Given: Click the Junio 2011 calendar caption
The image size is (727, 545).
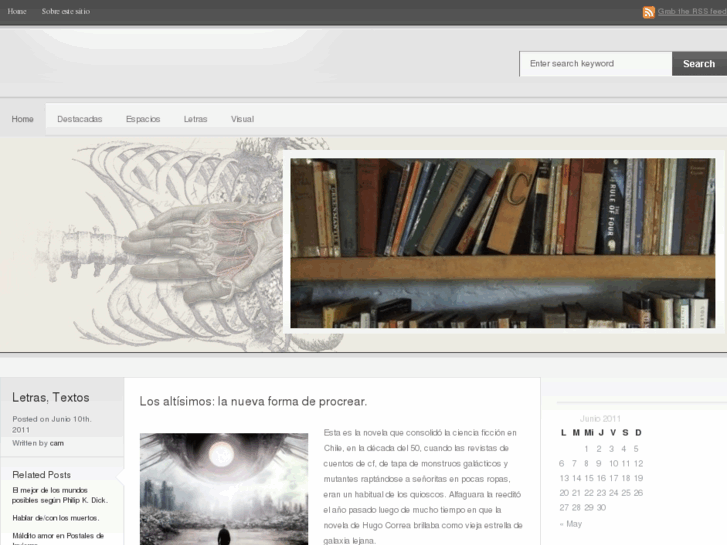Looking at the screenshot, I should point(600,418).
